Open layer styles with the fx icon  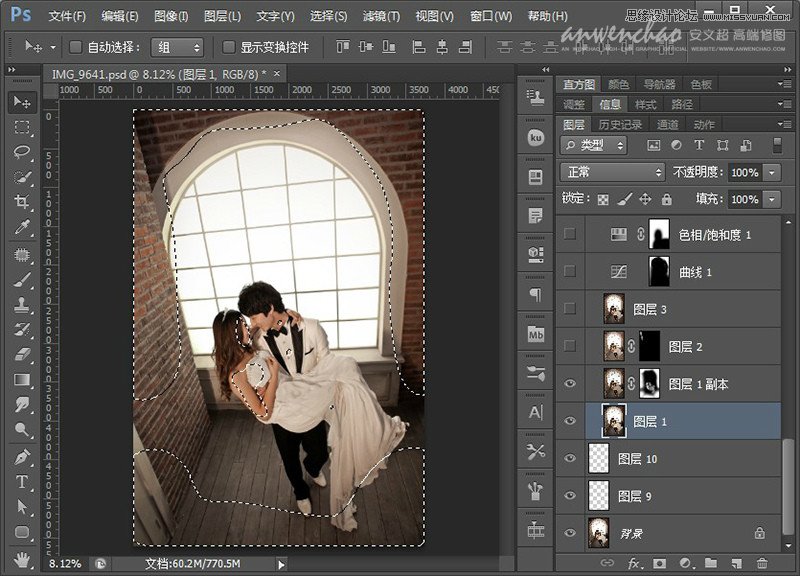[632, 563]
